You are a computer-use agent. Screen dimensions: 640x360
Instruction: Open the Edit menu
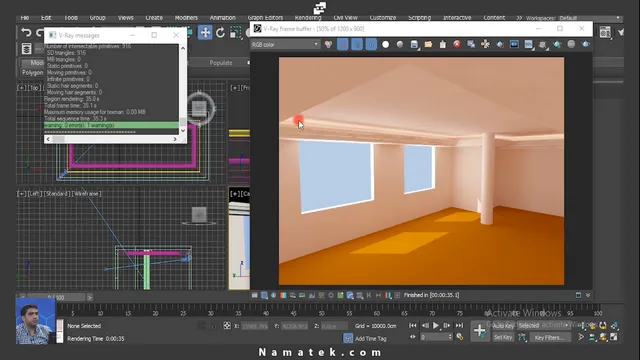[46, 18]
